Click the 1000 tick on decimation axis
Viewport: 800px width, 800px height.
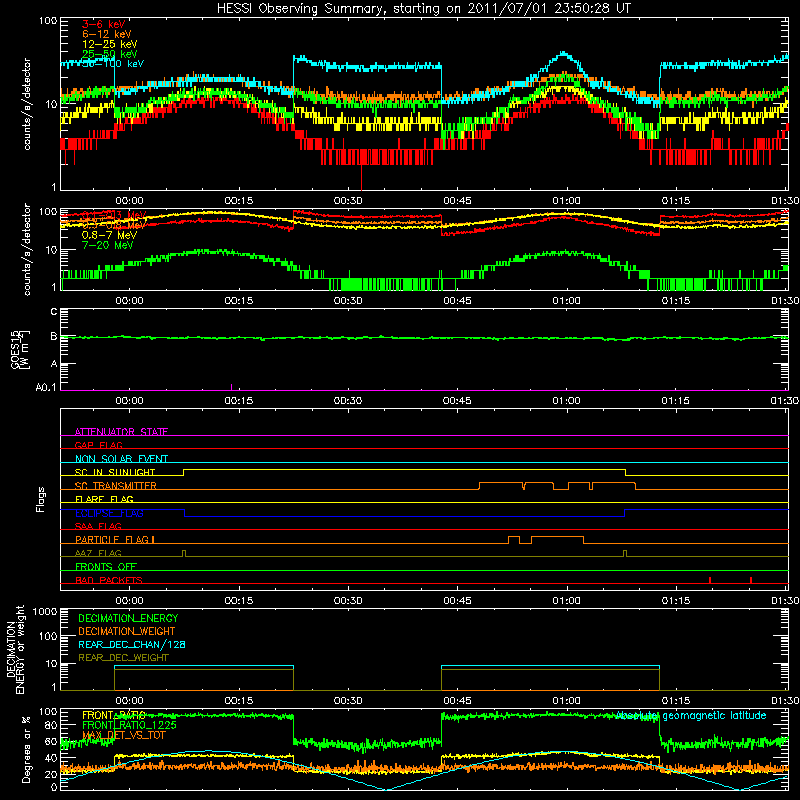click(x=45, y=611)
